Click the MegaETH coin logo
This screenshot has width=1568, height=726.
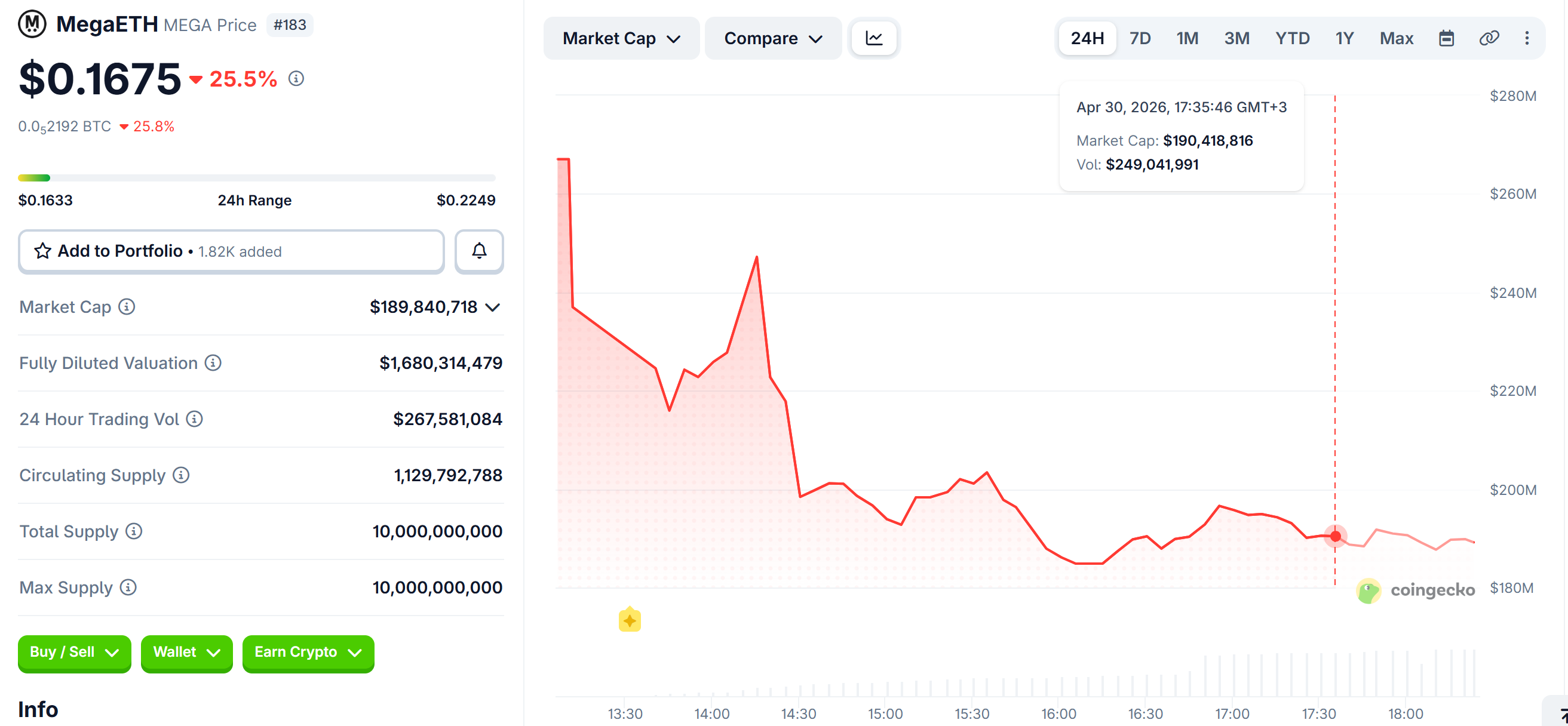(32, 24)
